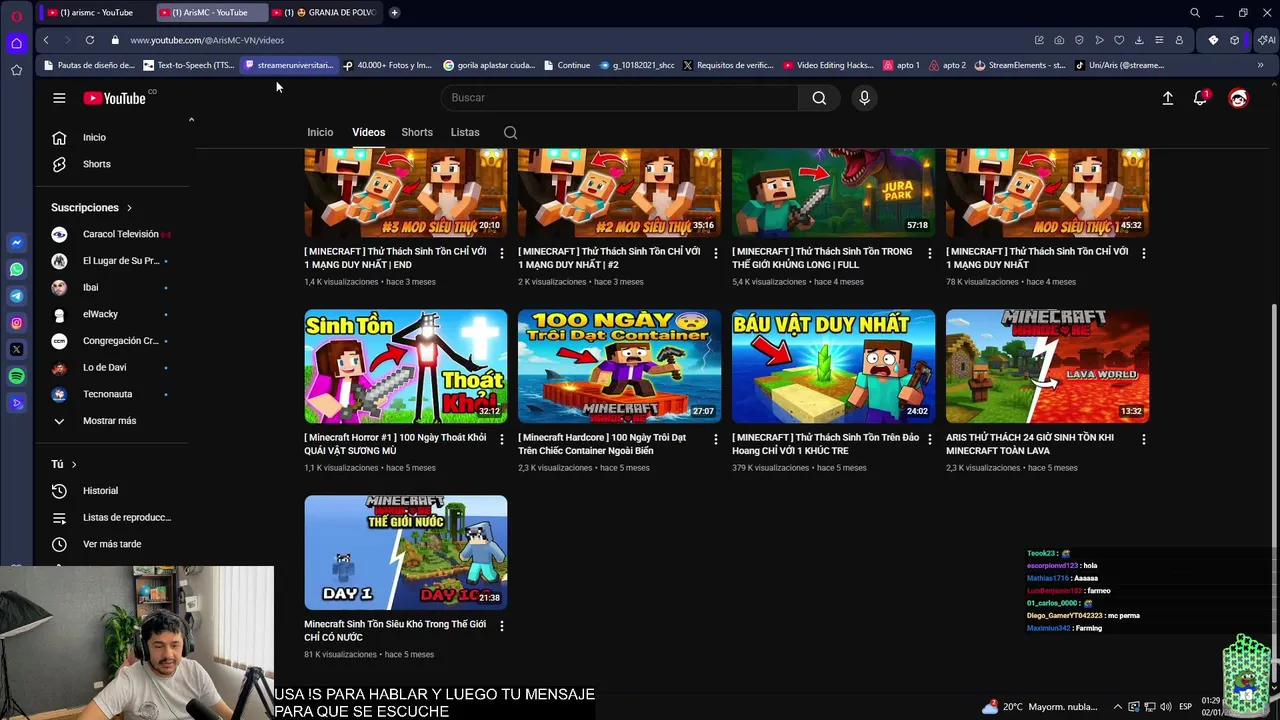The image size is (1280, 720).
Task: Click the YouTube search magnifier button
Action: click(819, 98)
